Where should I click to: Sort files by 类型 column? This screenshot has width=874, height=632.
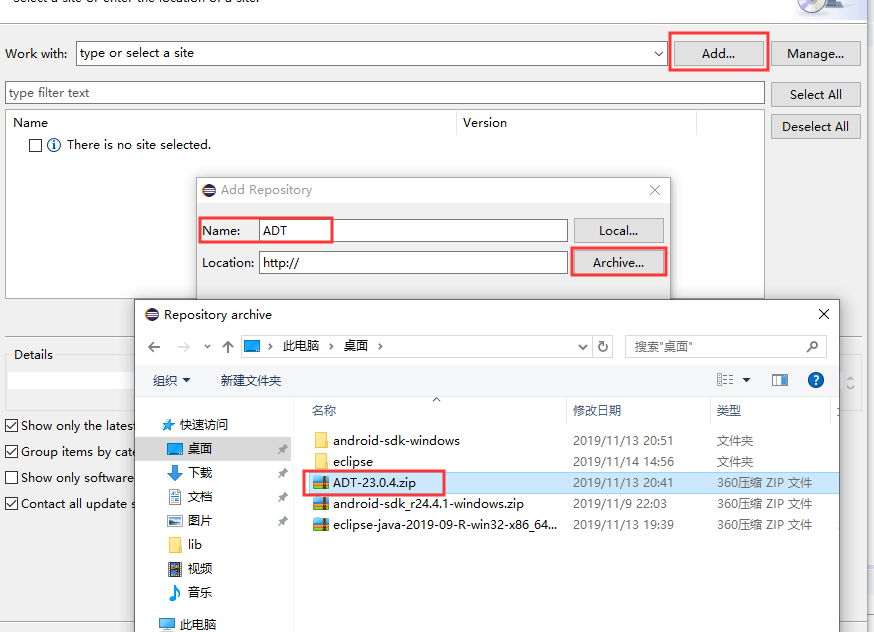(729, 411)
